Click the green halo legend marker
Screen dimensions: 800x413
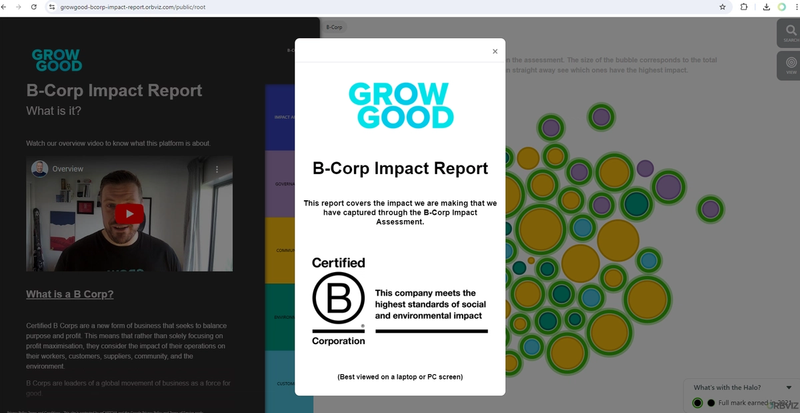click(697, 403)
